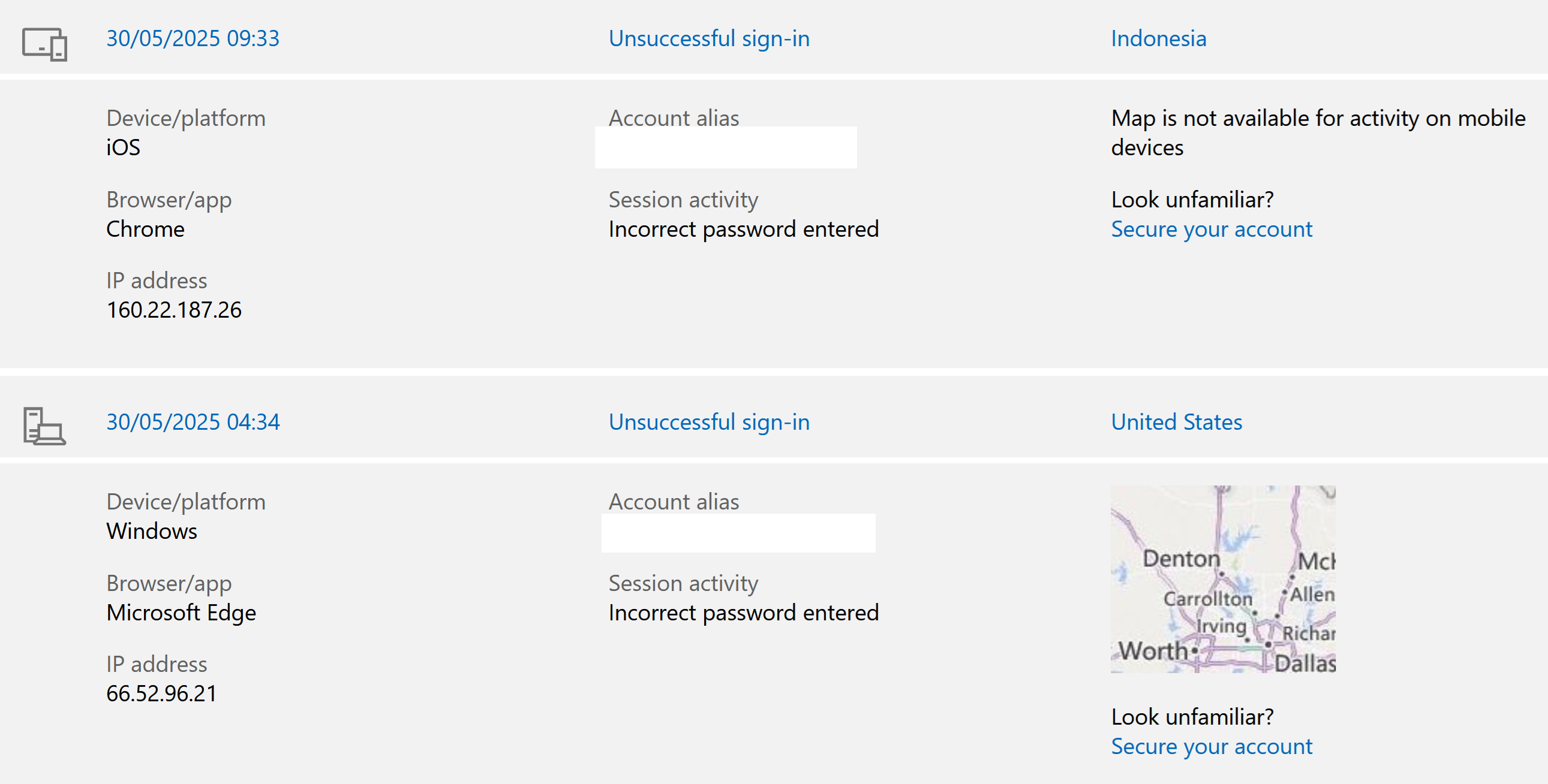Click the United States location label
Screen dimensions: 1548x784
pyautogui.click(x=1176, y=422)
